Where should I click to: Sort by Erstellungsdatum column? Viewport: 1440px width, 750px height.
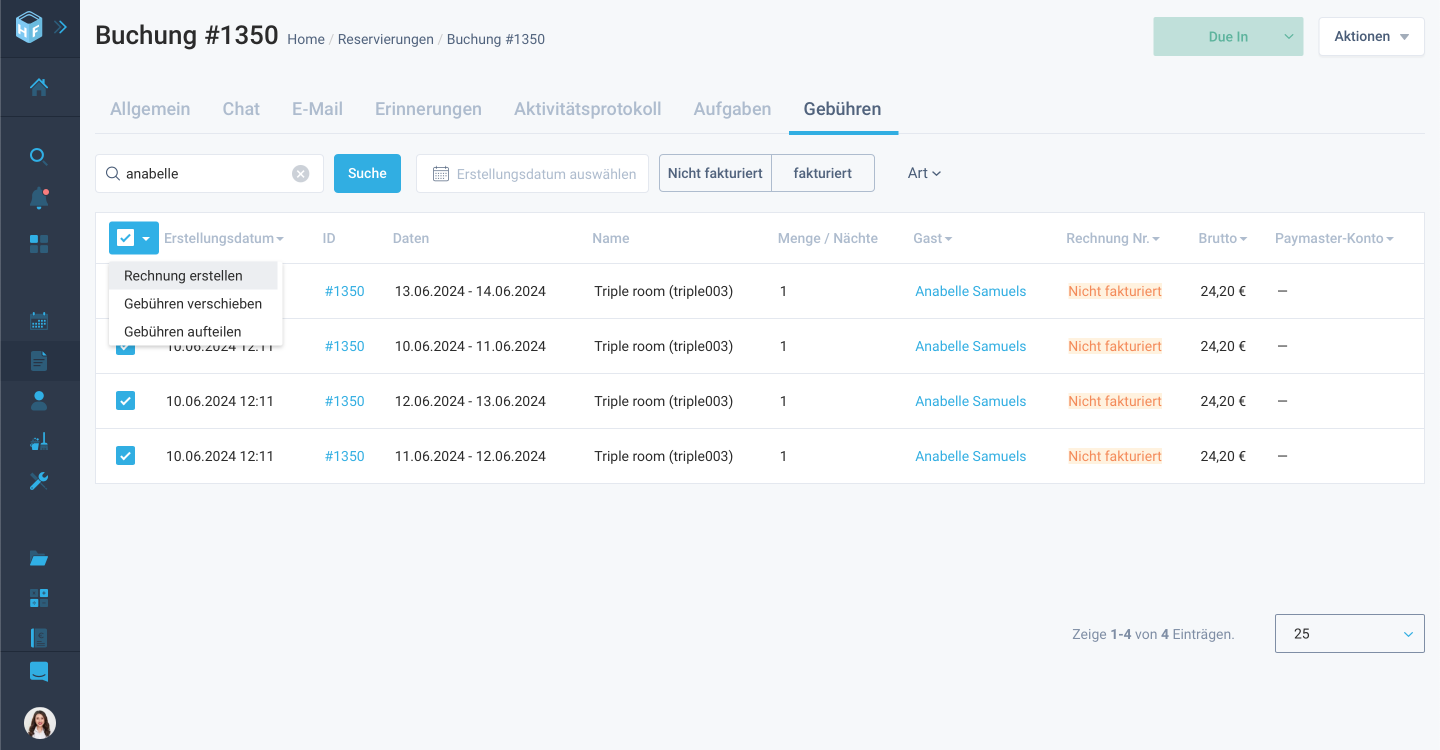[x=224, y=239]
